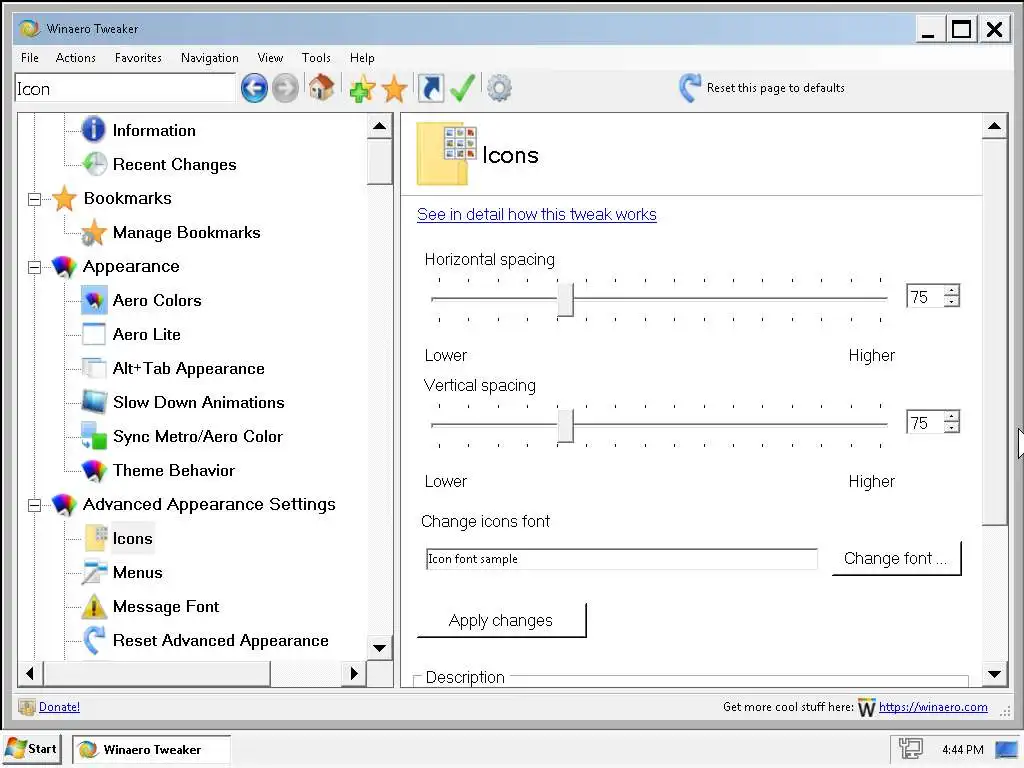The height and width of the screenshot is (768, 1024).
Task: Click the Information tree icon
Action: click(x=93, y=129)
